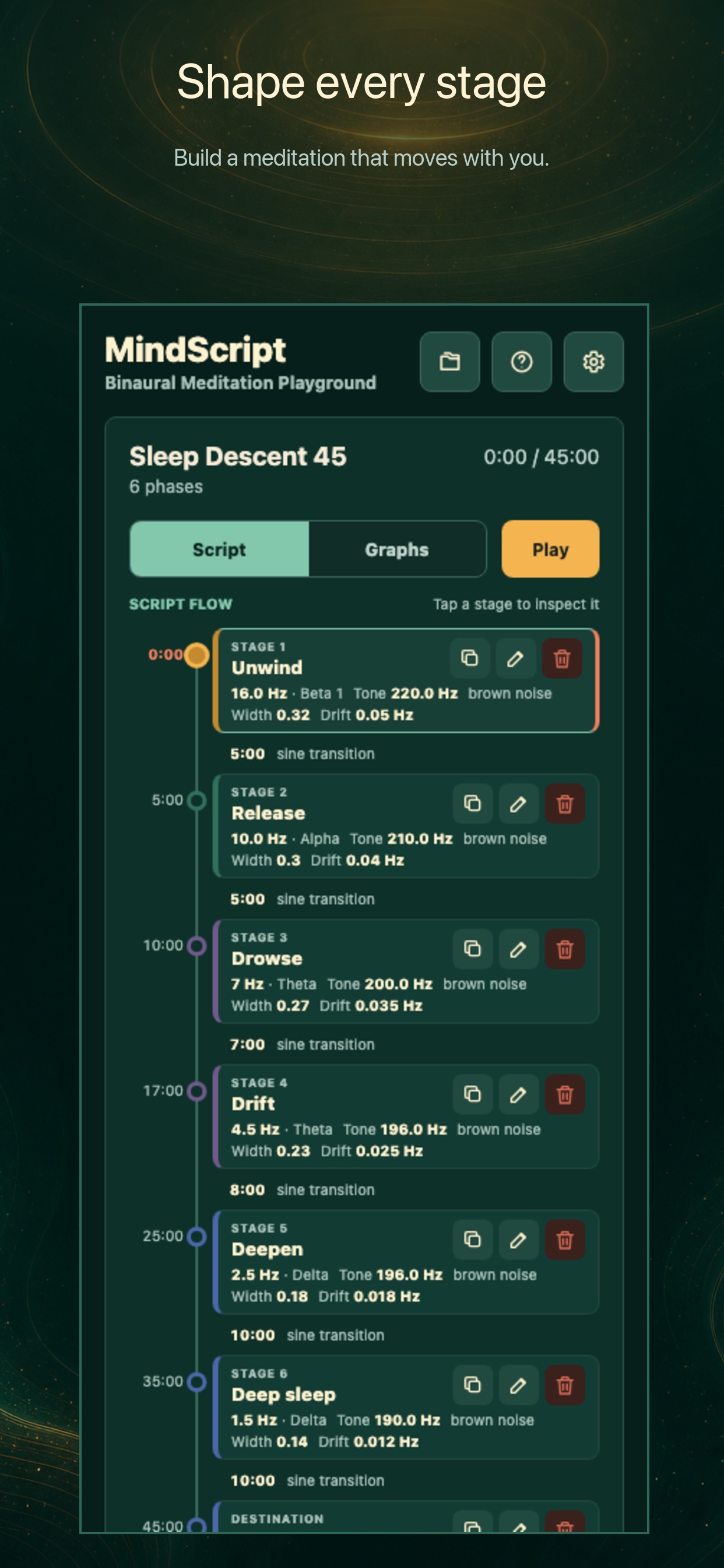
Task: Inspect the Stage 6 Deep sleep card
Action: coord(406,1408)
